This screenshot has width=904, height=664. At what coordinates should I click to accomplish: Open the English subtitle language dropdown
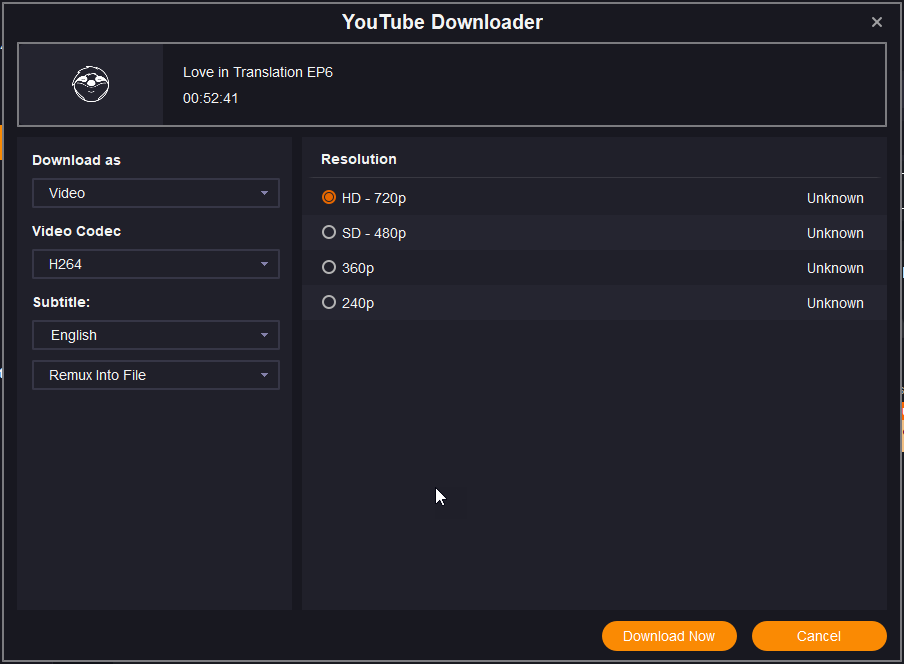[155, 335]
